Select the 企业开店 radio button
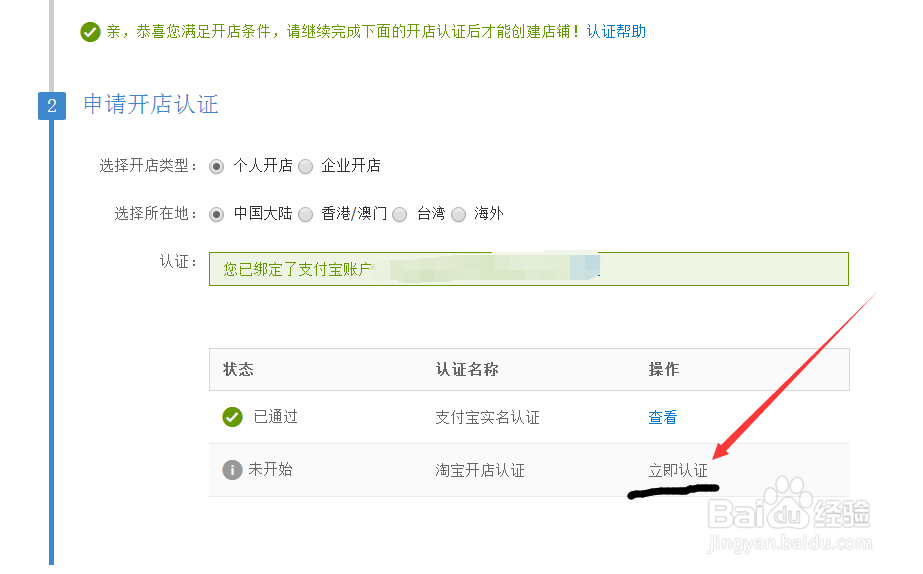Viewport: 923px width, 574px height. (x=306, y=167)
